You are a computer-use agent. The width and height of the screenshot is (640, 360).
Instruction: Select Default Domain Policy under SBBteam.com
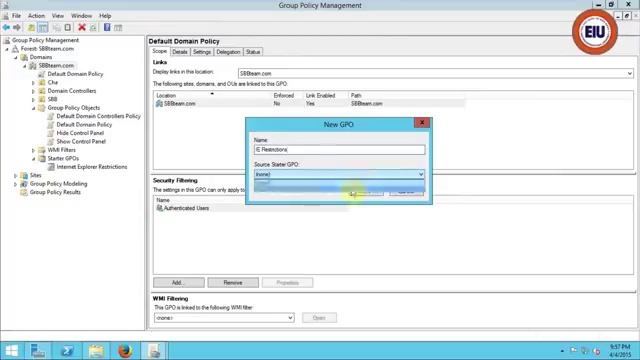point(75,74)
